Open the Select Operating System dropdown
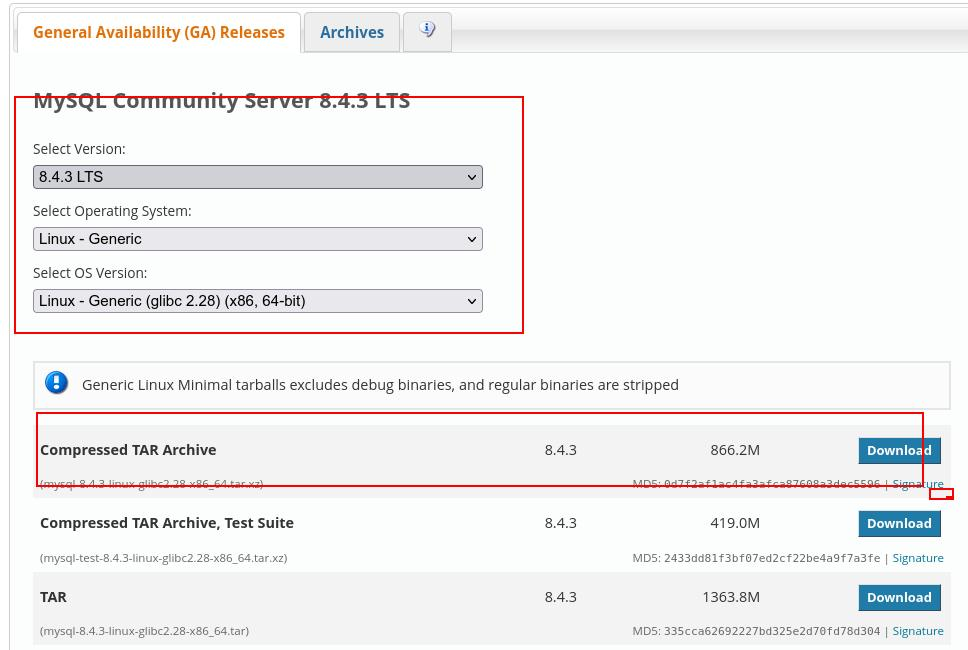This screenshot has height=650, width=968. click(257, 239)
